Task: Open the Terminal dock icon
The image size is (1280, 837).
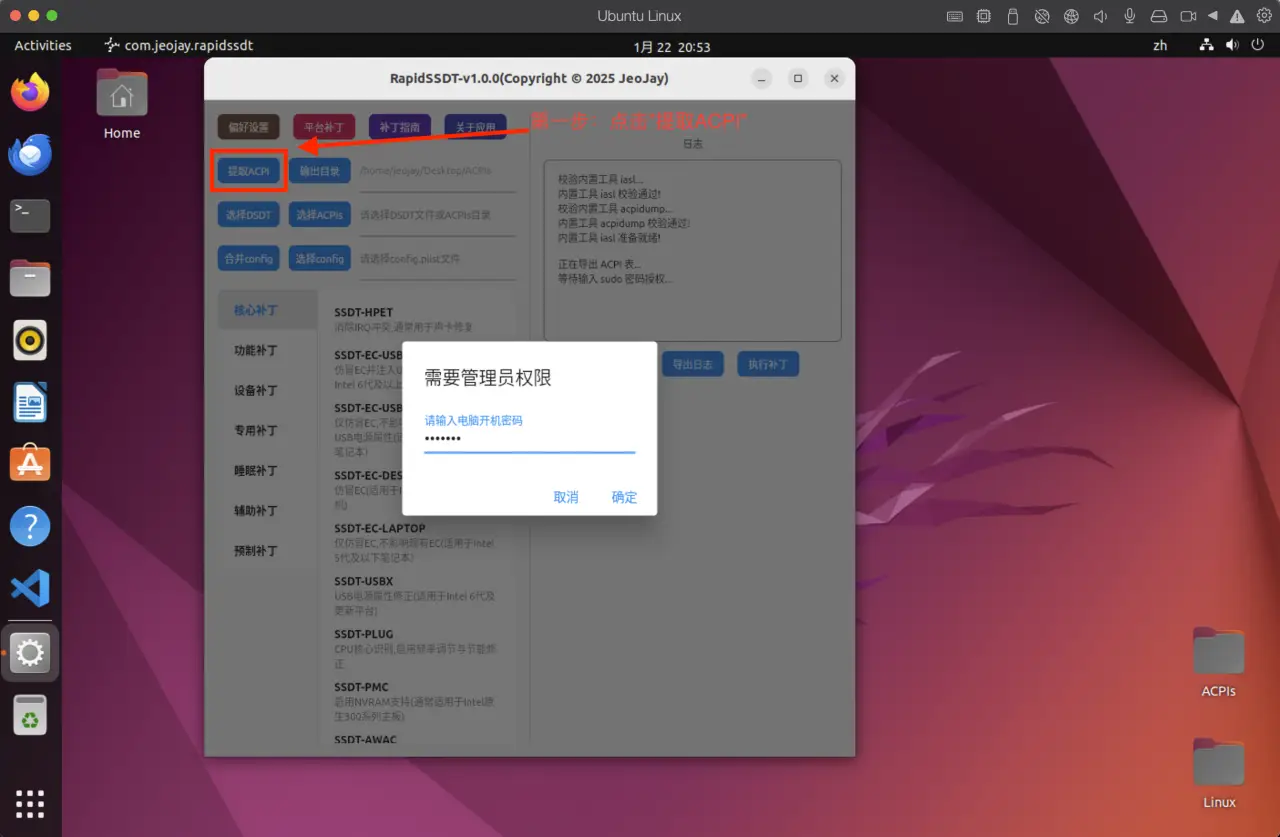Action: point(30,215)
